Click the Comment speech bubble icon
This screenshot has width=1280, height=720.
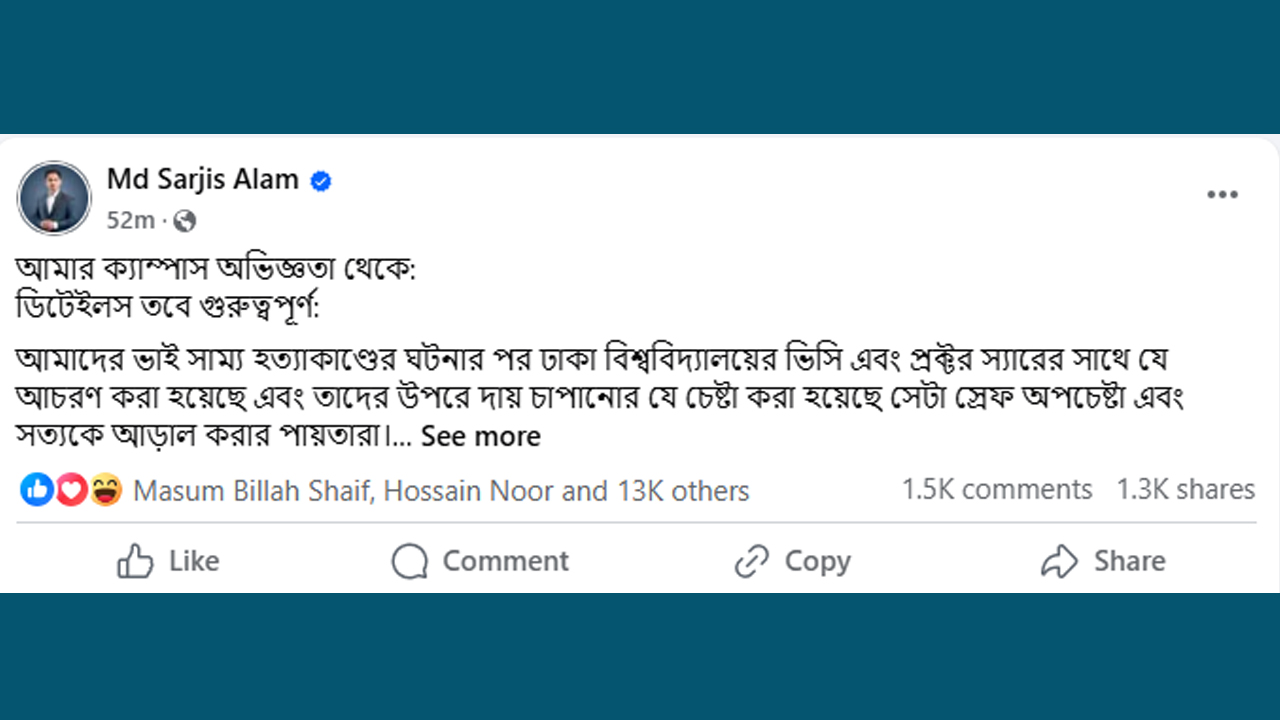pyautogui.click(x=410, y=562)
